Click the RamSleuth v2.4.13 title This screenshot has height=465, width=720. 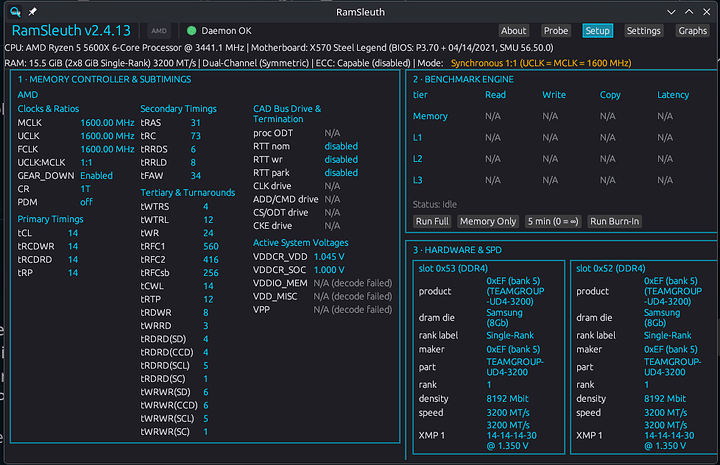[71, 31]
